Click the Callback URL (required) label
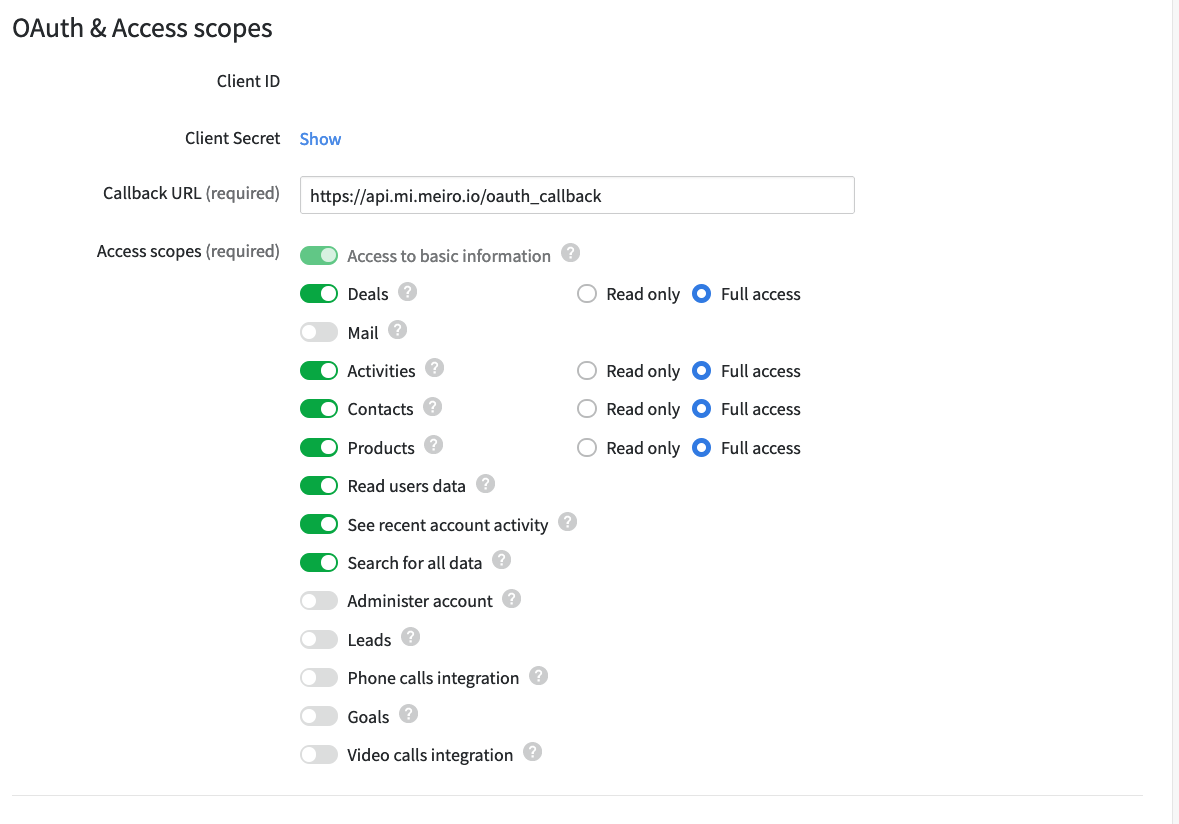Image resolution: width=1179 pixels, height=824 pixels. (x=191, y=193)
